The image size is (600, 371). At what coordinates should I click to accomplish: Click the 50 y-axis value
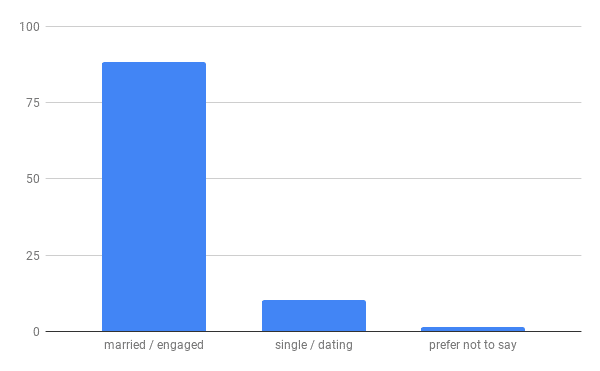point(33,179)
